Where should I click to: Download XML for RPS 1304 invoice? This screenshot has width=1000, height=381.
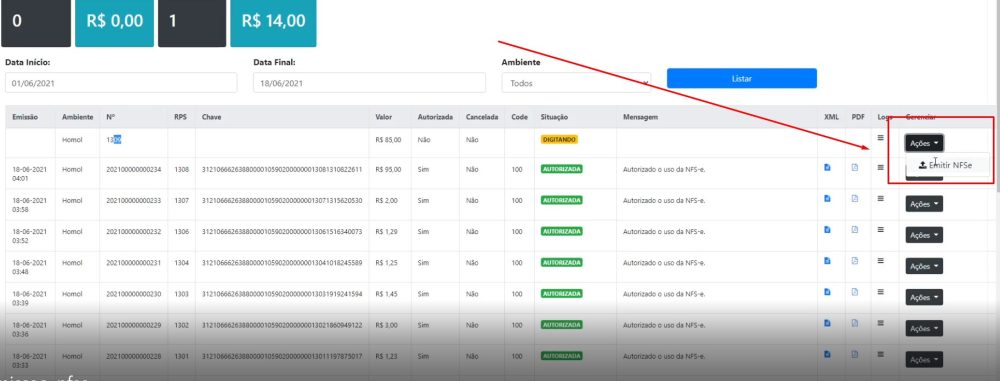pyautogui.click(x=827, y=260)
